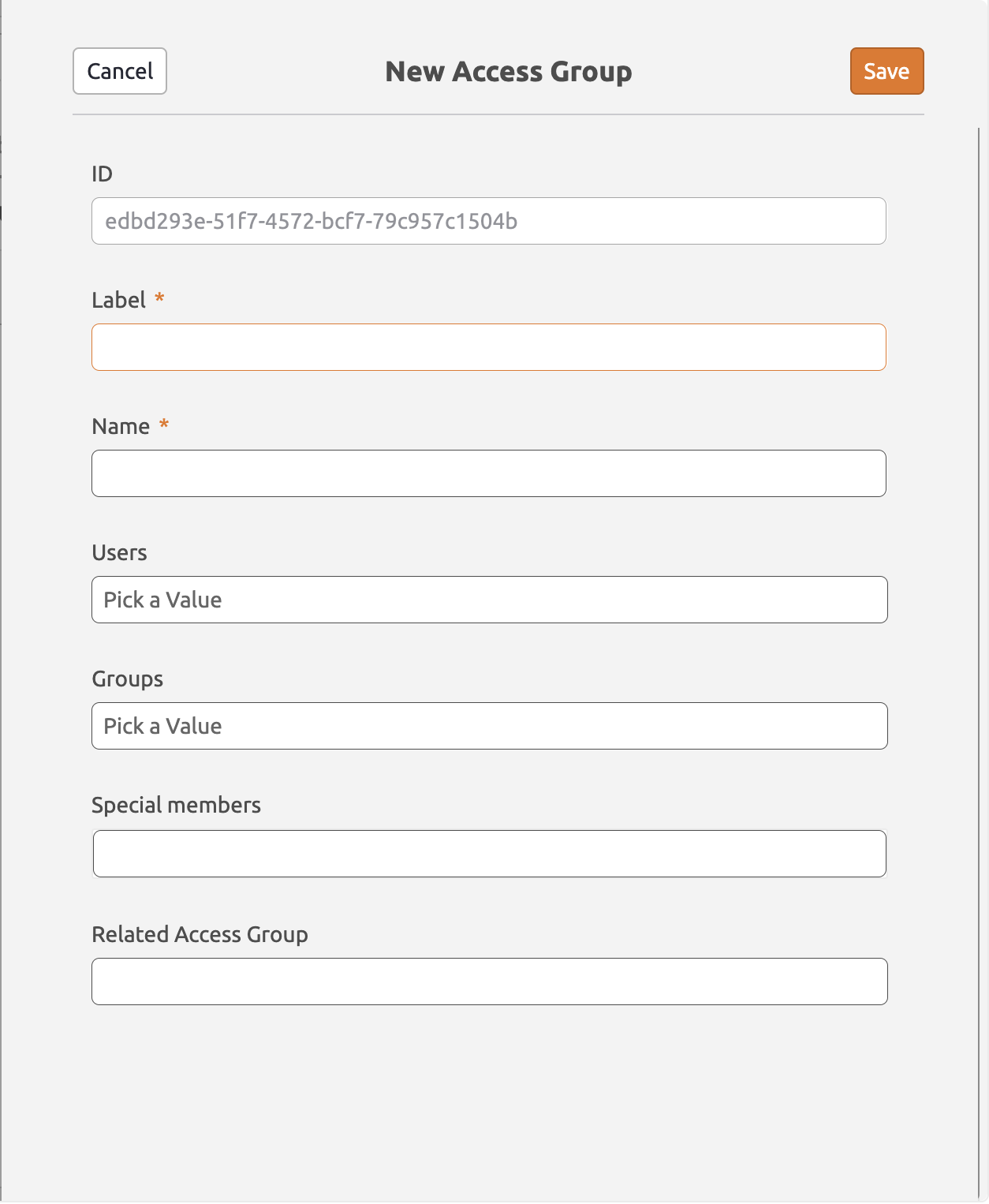Click the New Access Group title
The height and width of the screenshot is (1204, 989).
click(x=508, y=71)
